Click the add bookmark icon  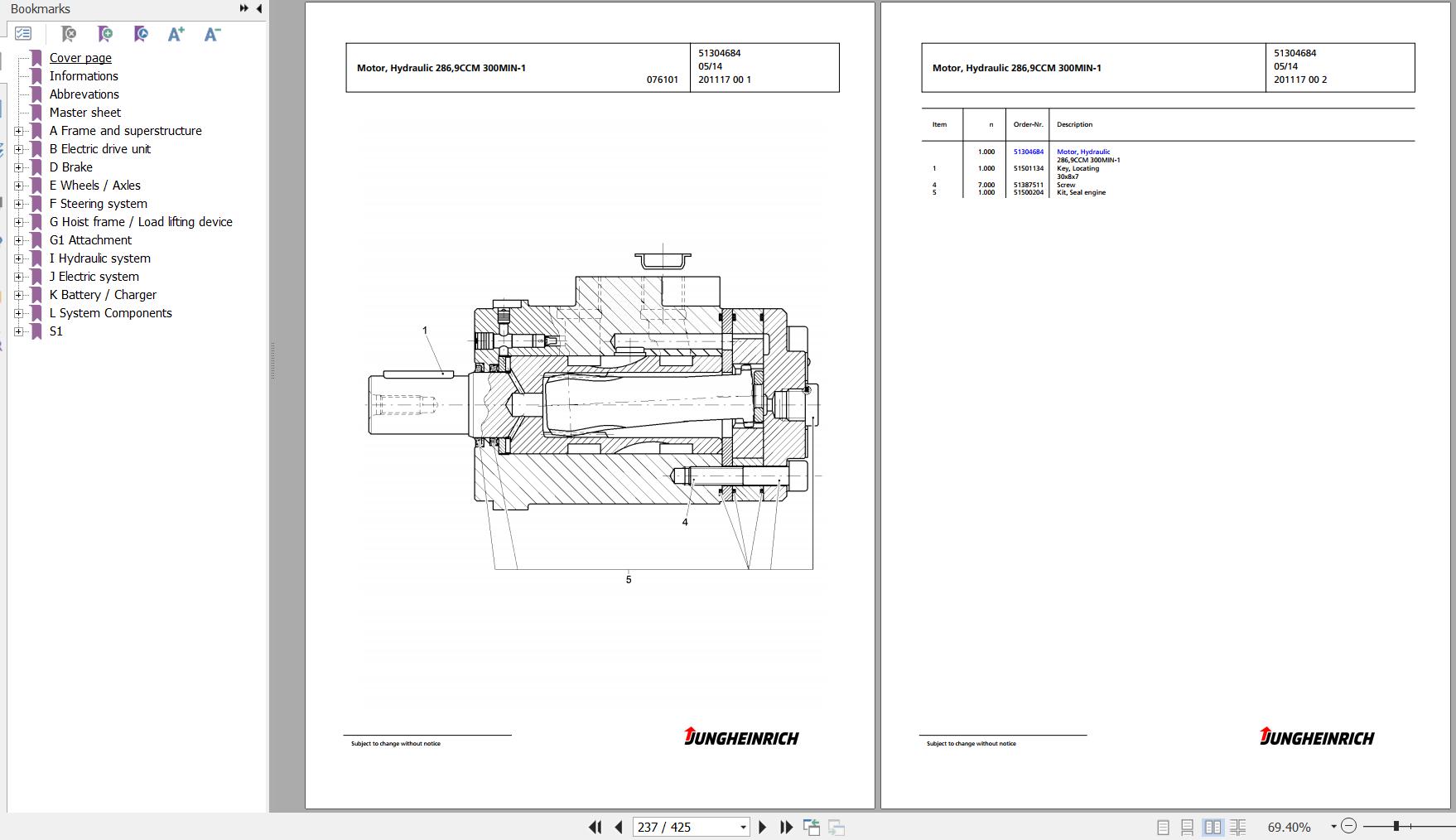[104, 34]
